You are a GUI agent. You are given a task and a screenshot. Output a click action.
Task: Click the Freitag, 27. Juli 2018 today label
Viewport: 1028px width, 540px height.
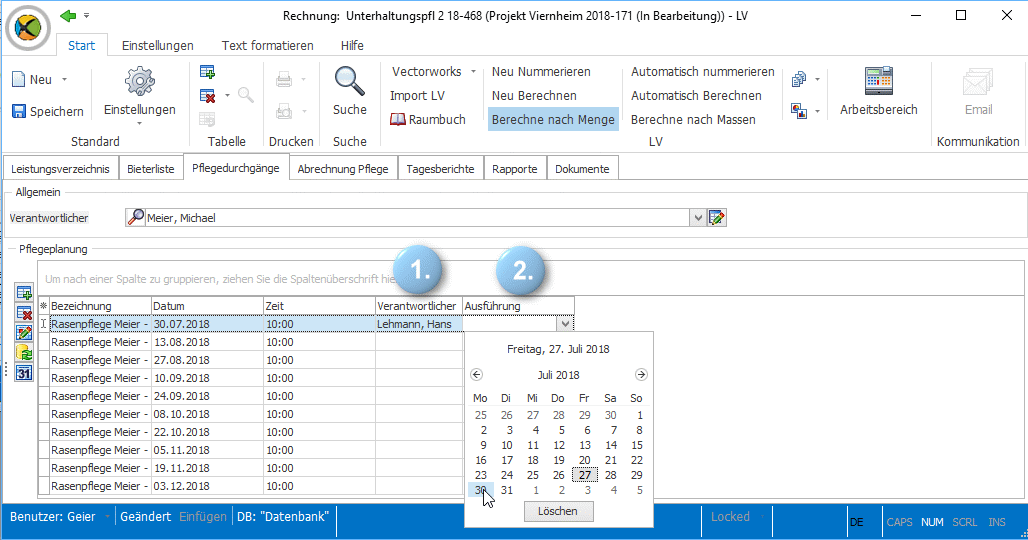pyautogui.click(x=558, y=349)
